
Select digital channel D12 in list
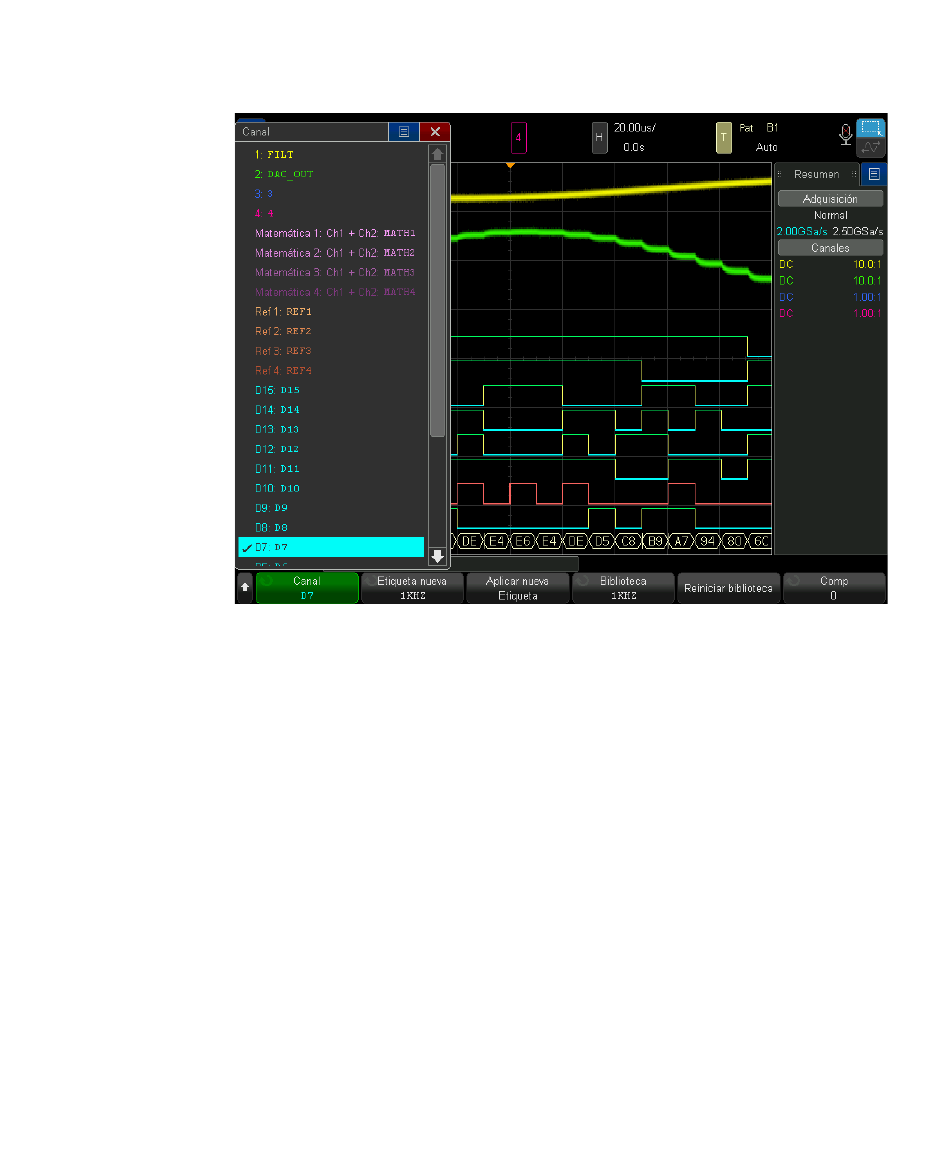point(331,450)
